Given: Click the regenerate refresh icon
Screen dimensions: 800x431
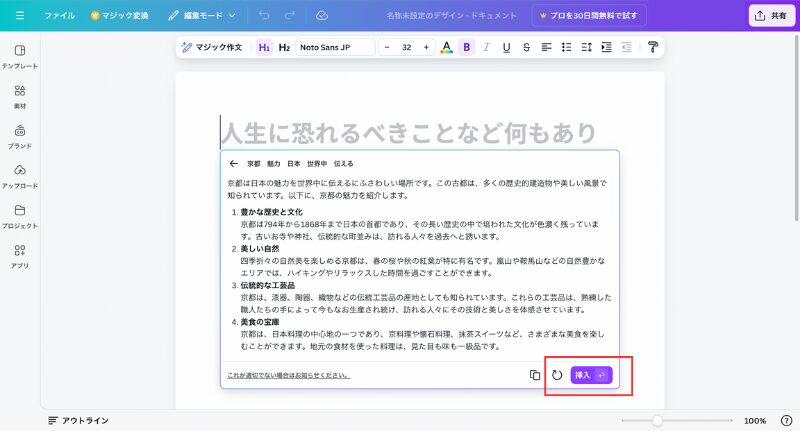Looking at the screenshot, I should click(x=557, y=375).
